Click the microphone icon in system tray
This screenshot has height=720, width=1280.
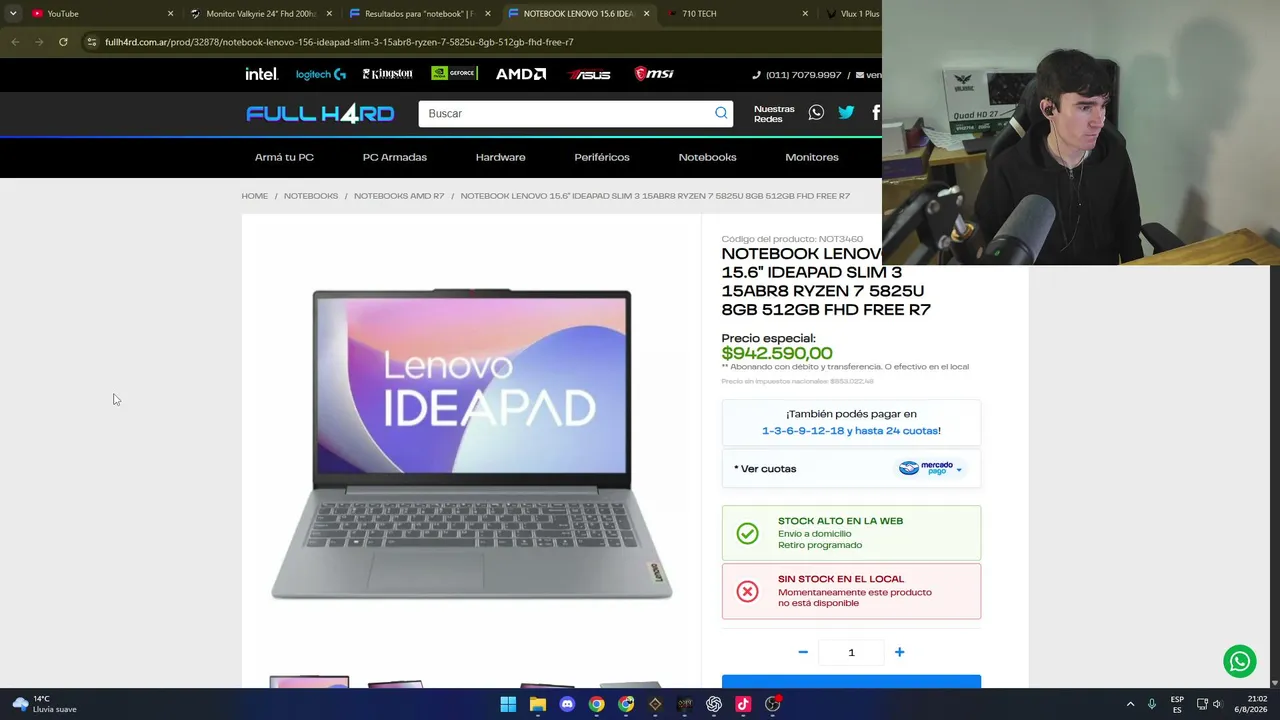tap(1152, 704)
